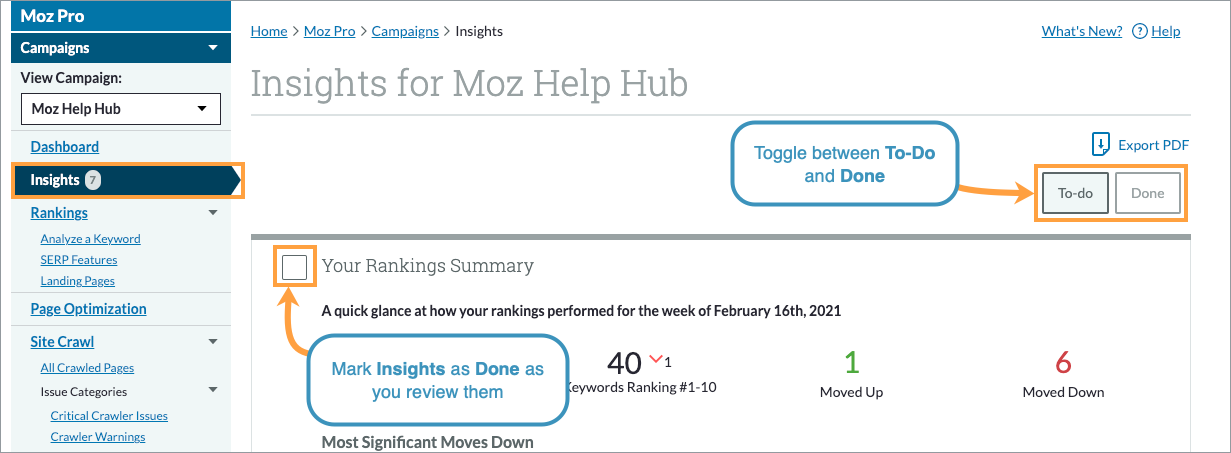Switch to the To-do view

(1075, 193)
